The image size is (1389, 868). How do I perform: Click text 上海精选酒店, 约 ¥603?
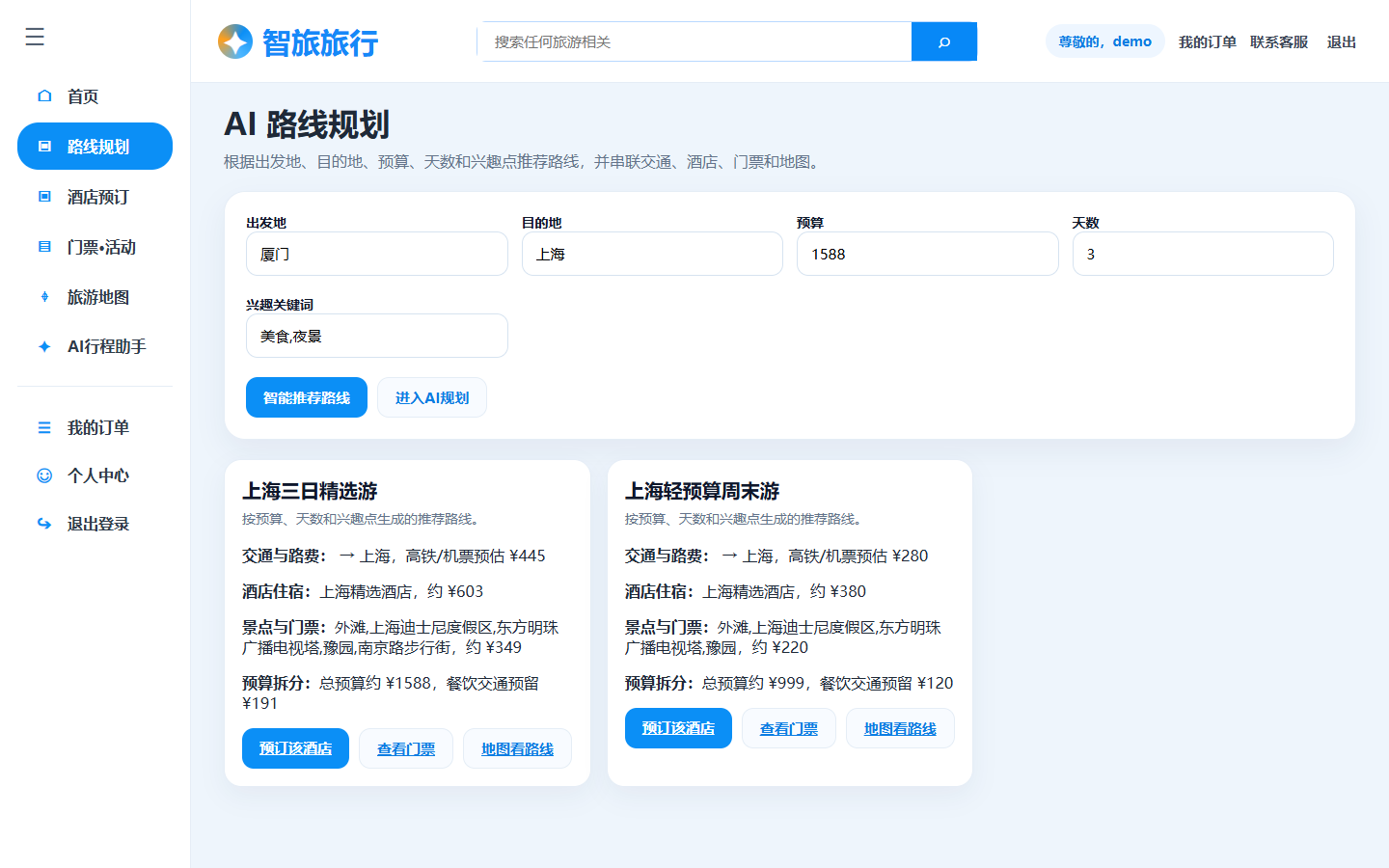(x=401, y=591)
